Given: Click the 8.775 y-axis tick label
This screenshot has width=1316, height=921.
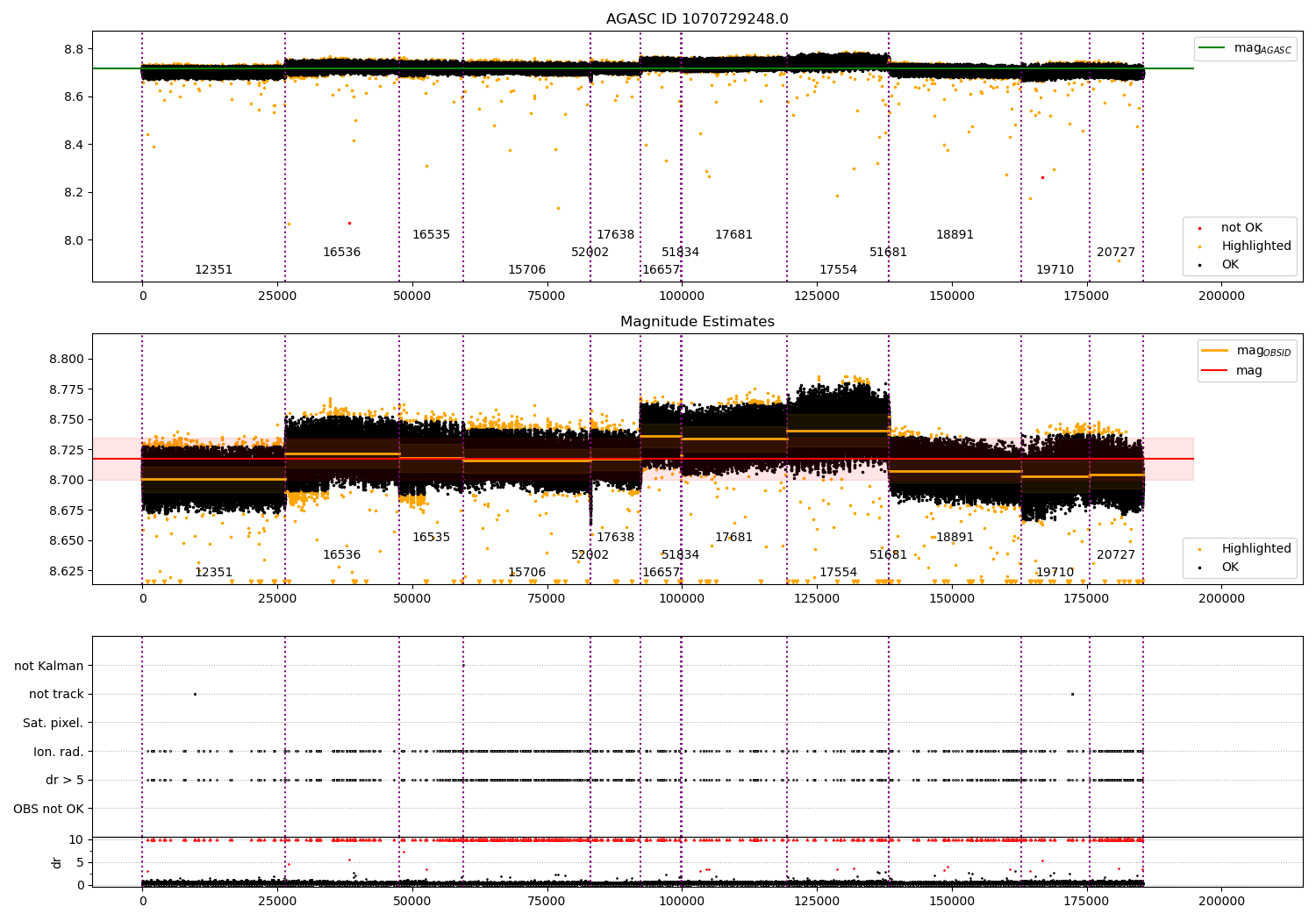Looking at the screenshot, I should [67, 389].
